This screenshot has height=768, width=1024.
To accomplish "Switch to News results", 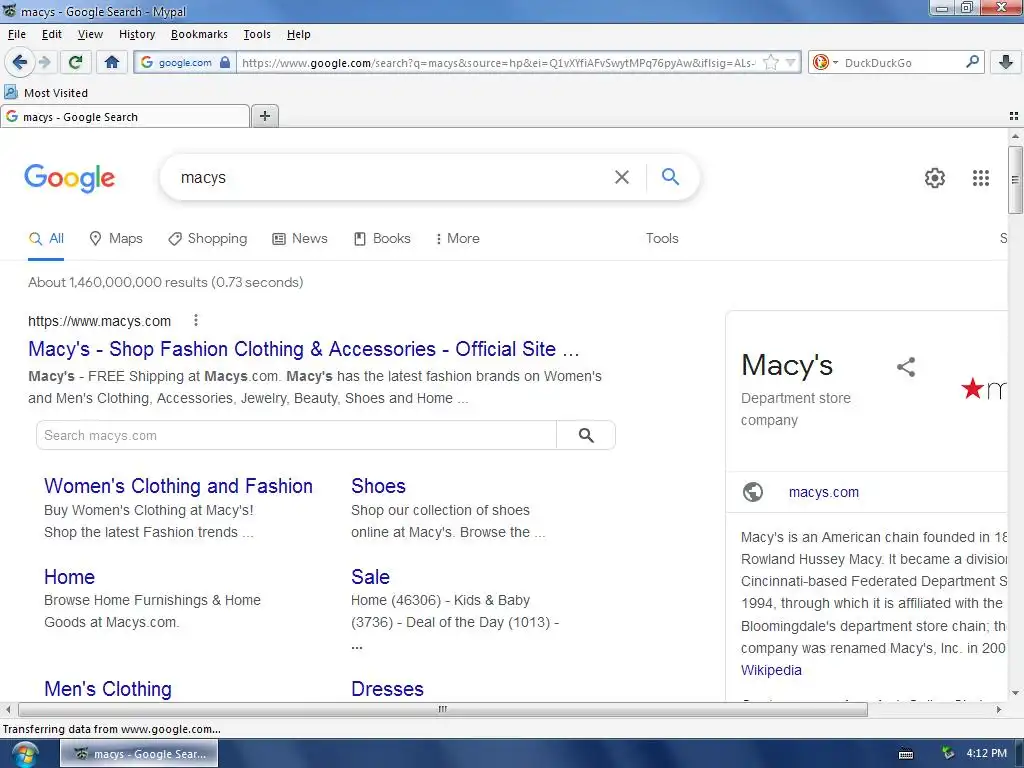I will (x=300, y=238).
